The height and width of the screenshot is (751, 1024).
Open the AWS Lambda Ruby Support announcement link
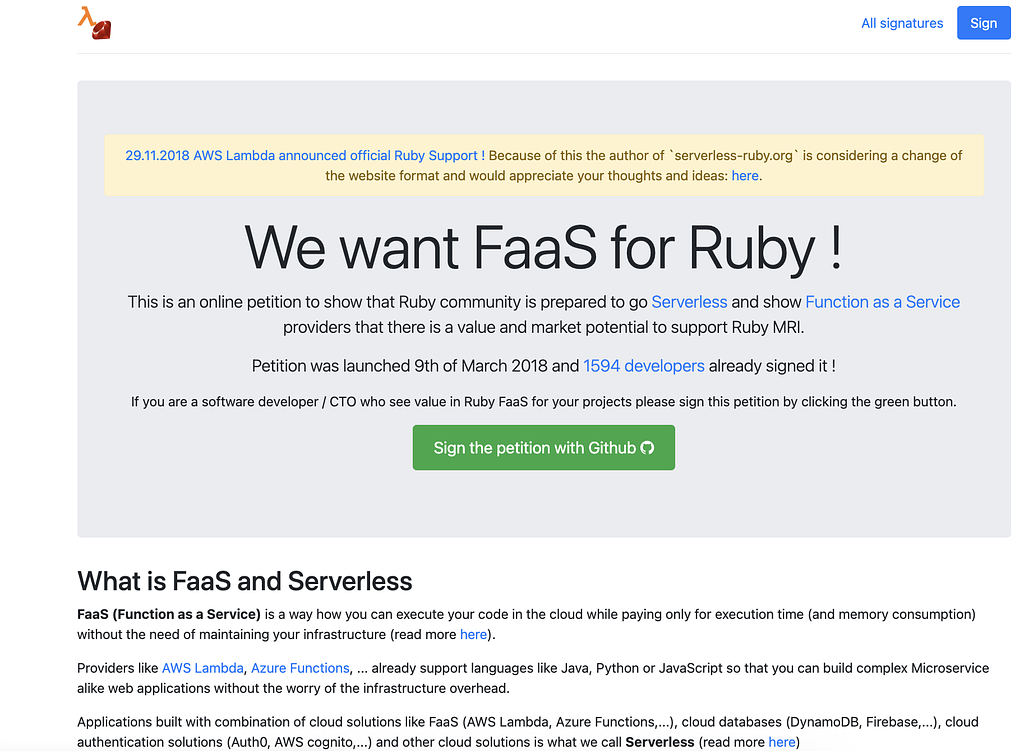[x=304, y=155]
